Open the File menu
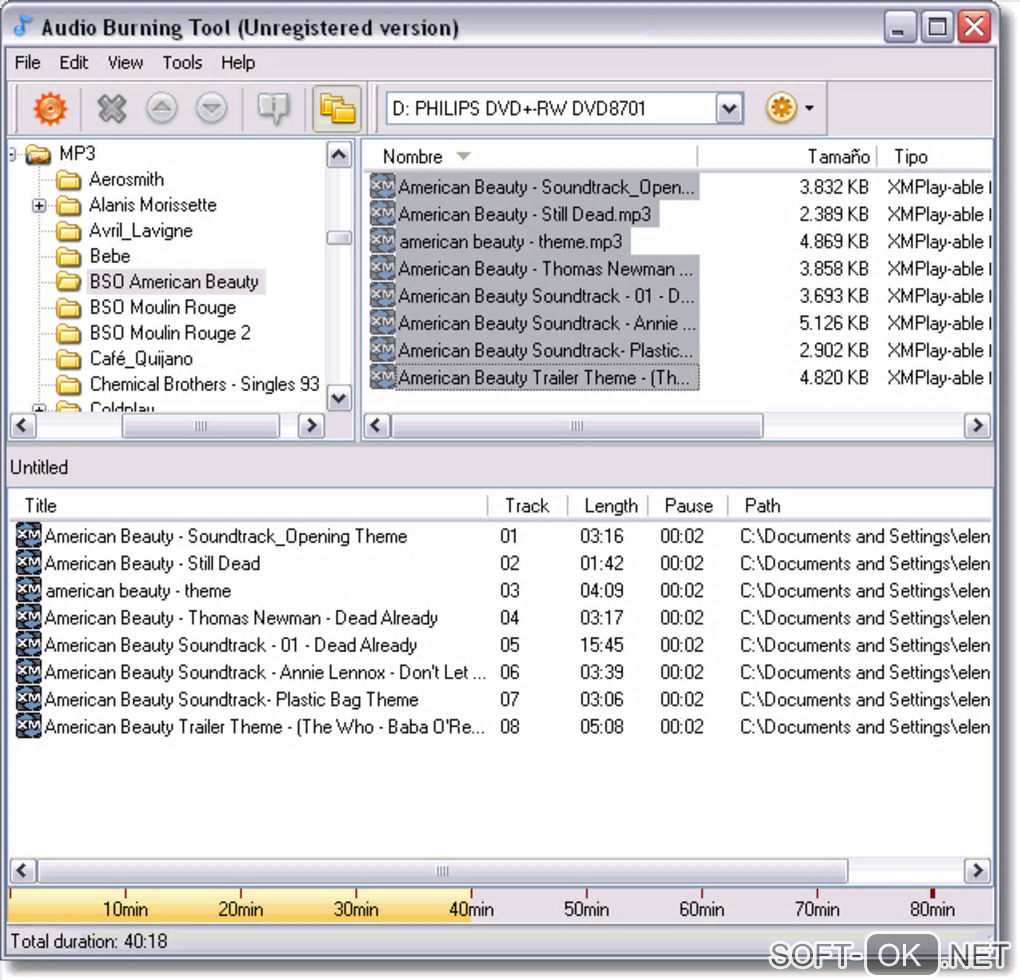Viewport: 1020px width, 980px height. (27, 62)
